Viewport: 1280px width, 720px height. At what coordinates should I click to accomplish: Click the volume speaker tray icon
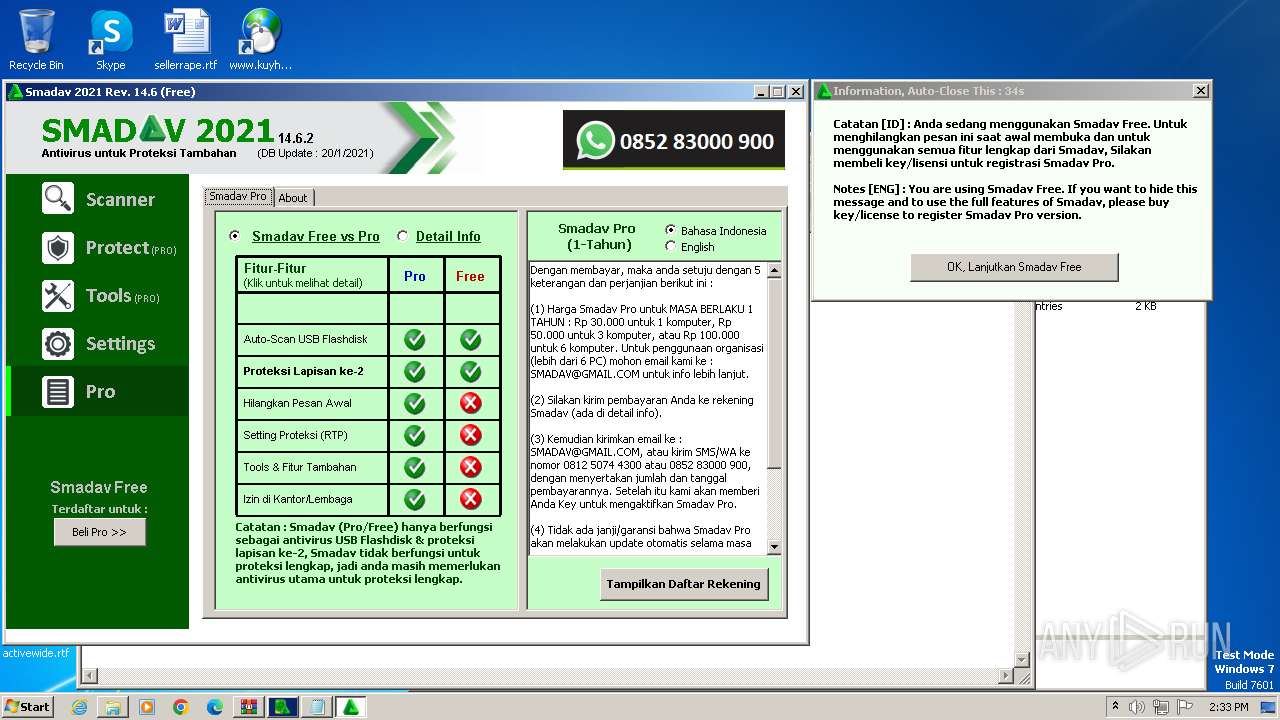(x=1138, y=707)
